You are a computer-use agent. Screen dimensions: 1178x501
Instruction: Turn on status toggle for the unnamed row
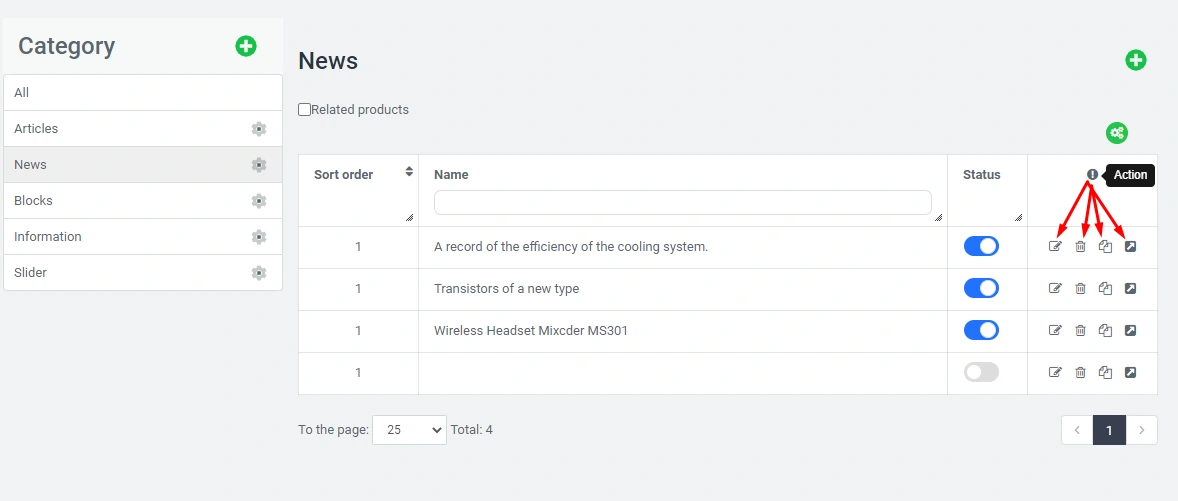click(981, 373)
